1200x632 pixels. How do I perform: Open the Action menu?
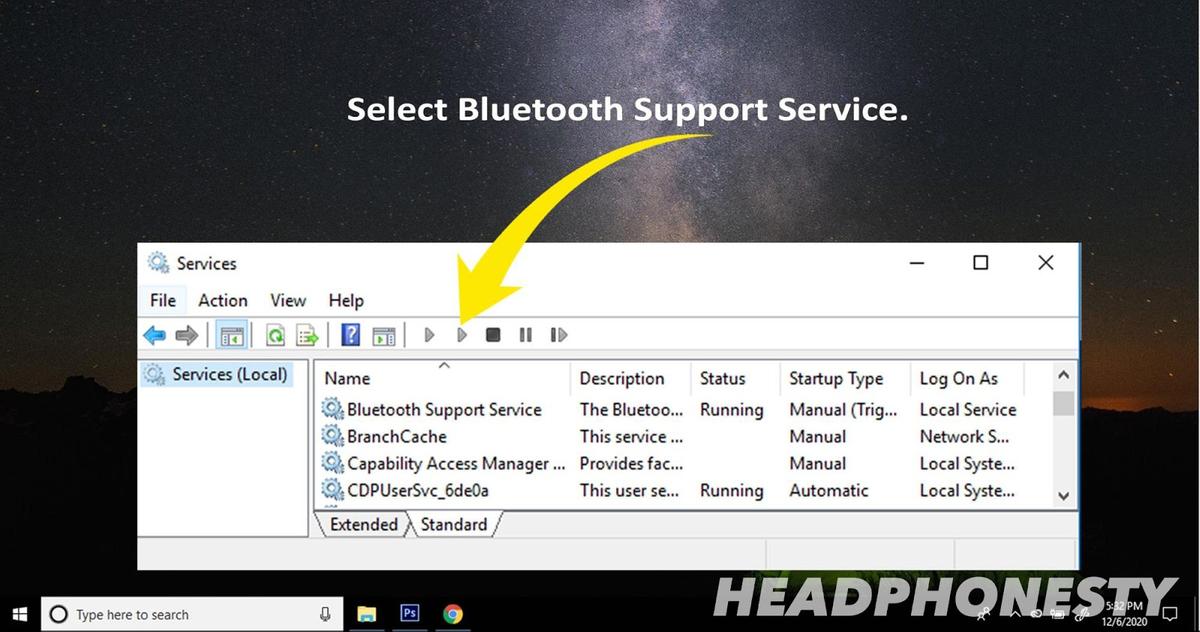222,300
